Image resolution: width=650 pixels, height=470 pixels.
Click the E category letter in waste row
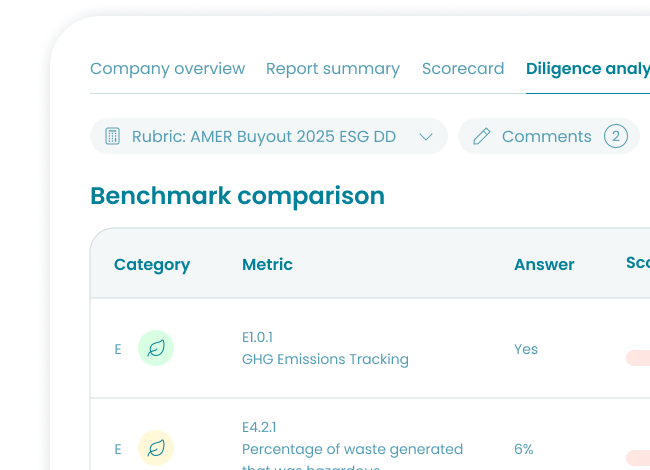point(118,449)
